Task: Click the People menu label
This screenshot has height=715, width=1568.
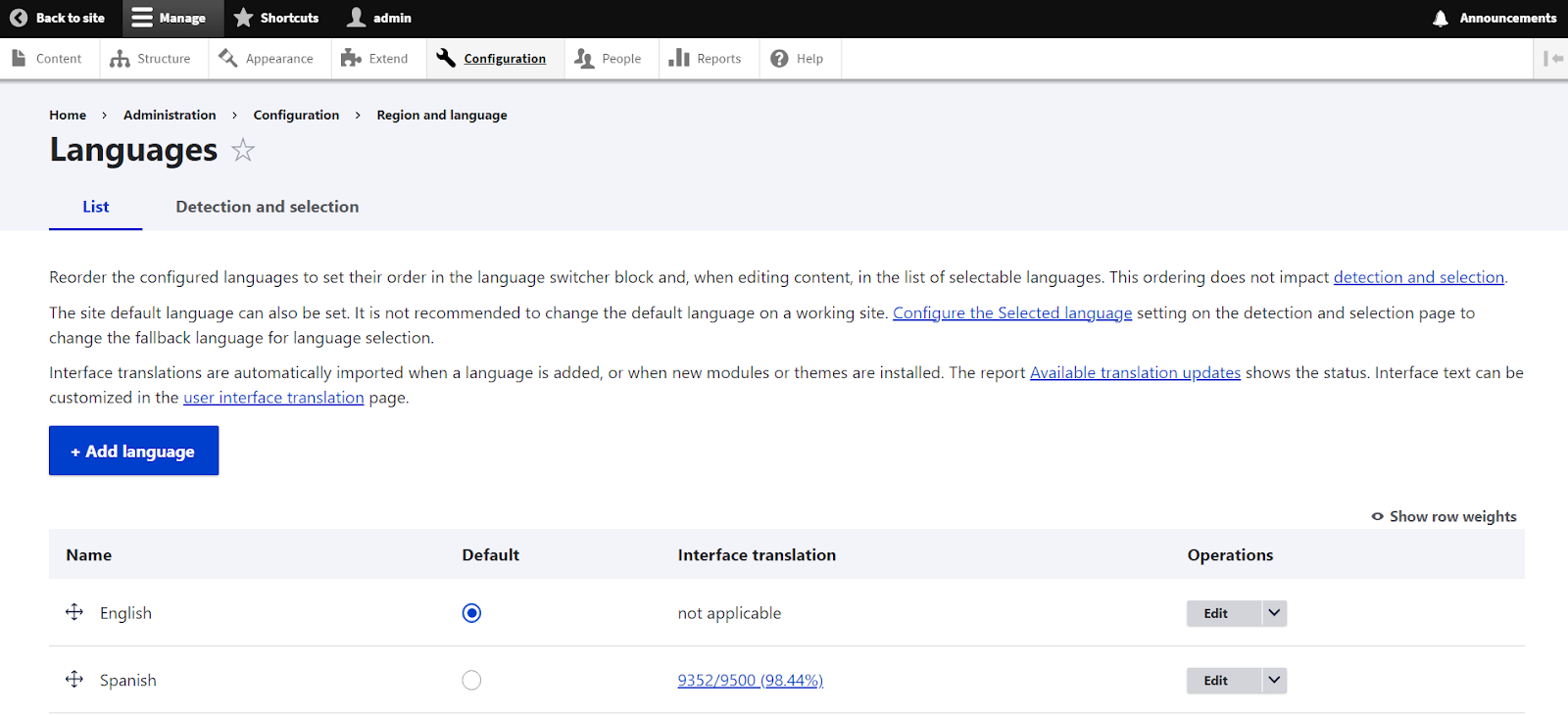Action: [x=621, y=59]
